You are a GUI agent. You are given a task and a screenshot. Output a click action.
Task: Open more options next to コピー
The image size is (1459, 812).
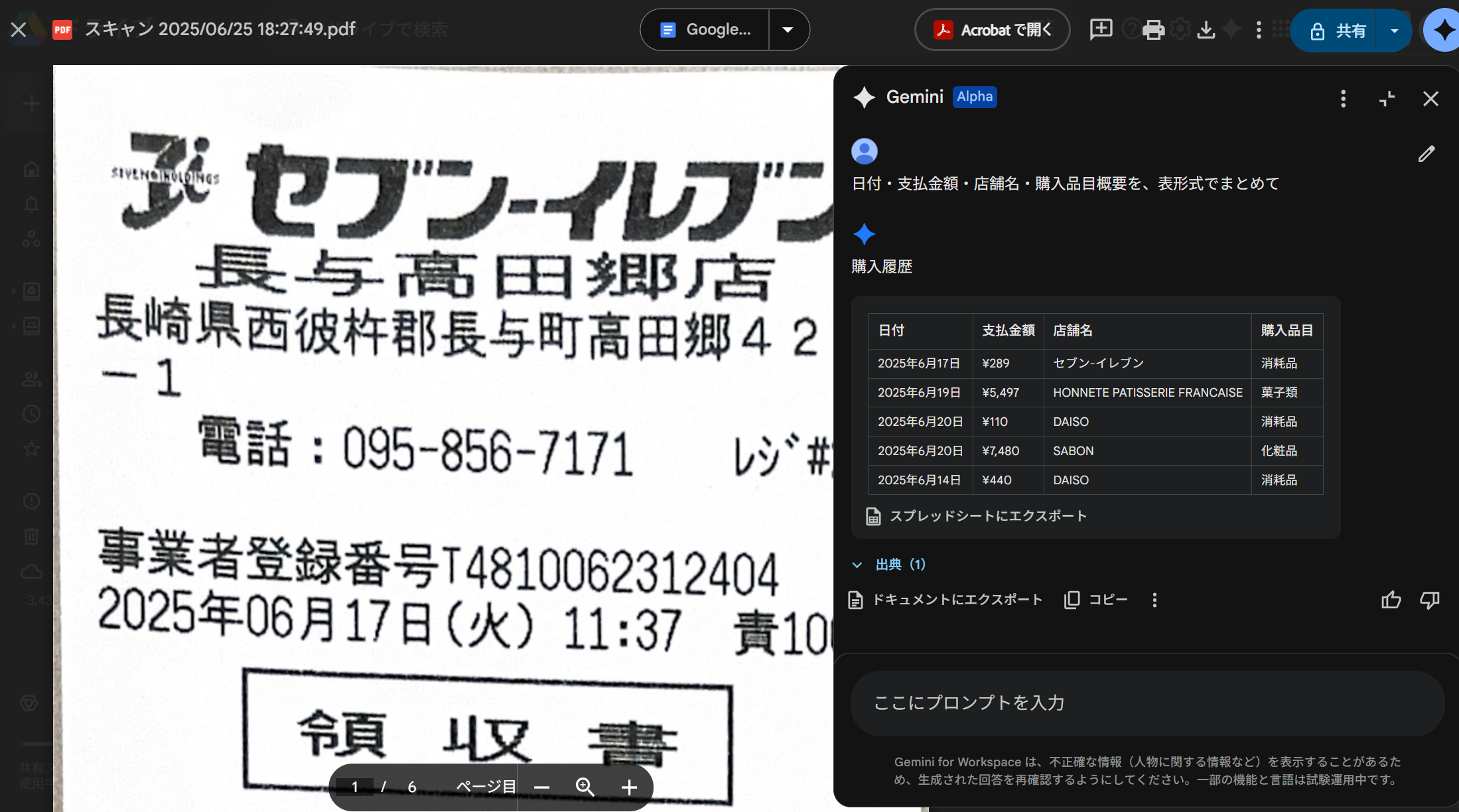(x=1154, y=600)
